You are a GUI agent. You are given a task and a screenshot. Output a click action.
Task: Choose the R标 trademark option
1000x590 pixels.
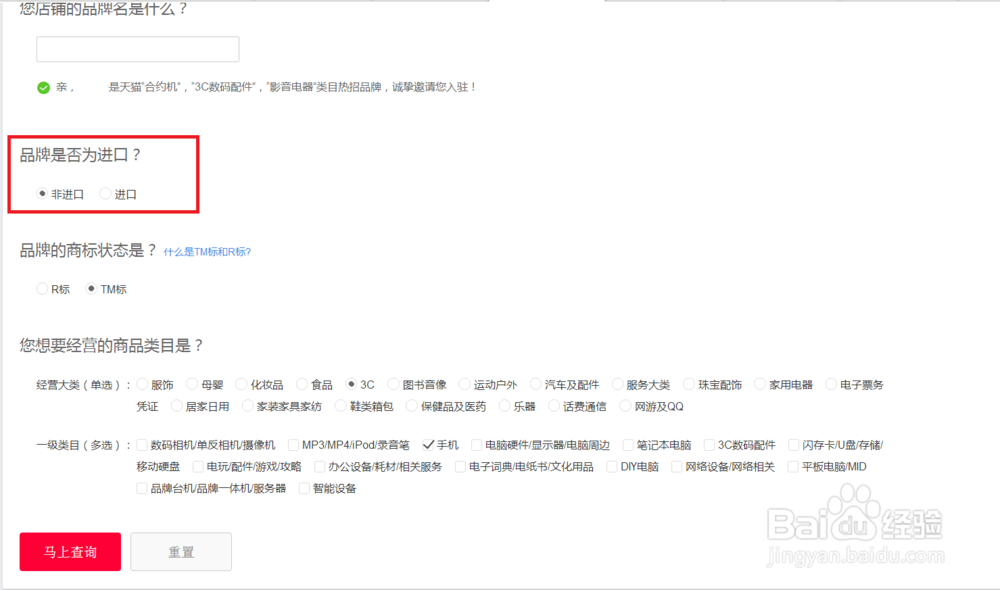click(x=42, y=288)
